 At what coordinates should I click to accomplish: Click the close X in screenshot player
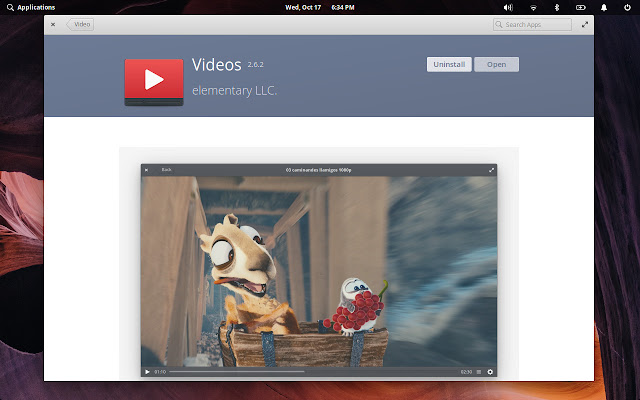click(147, 170)
